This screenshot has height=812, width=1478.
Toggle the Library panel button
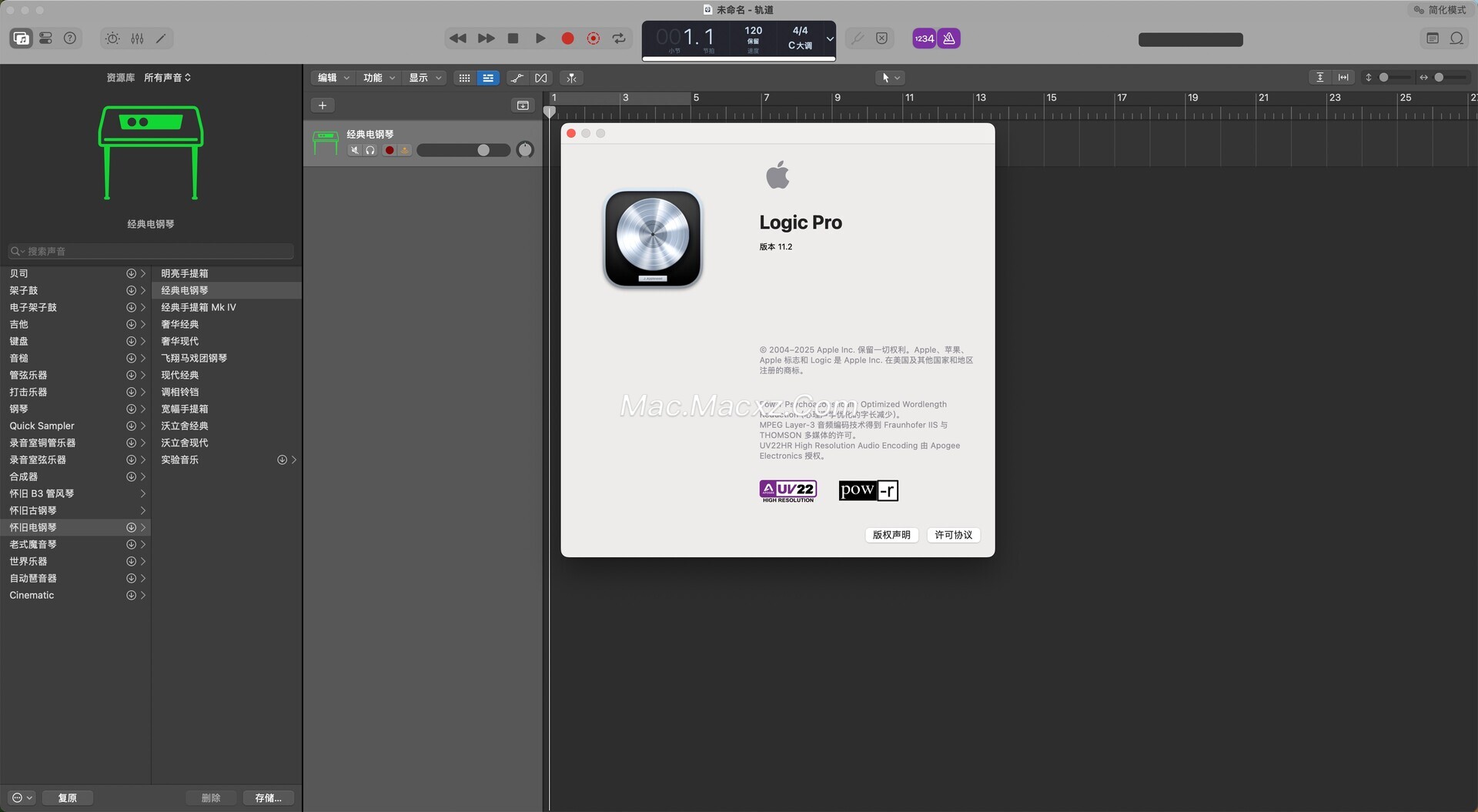pos(22,38)
